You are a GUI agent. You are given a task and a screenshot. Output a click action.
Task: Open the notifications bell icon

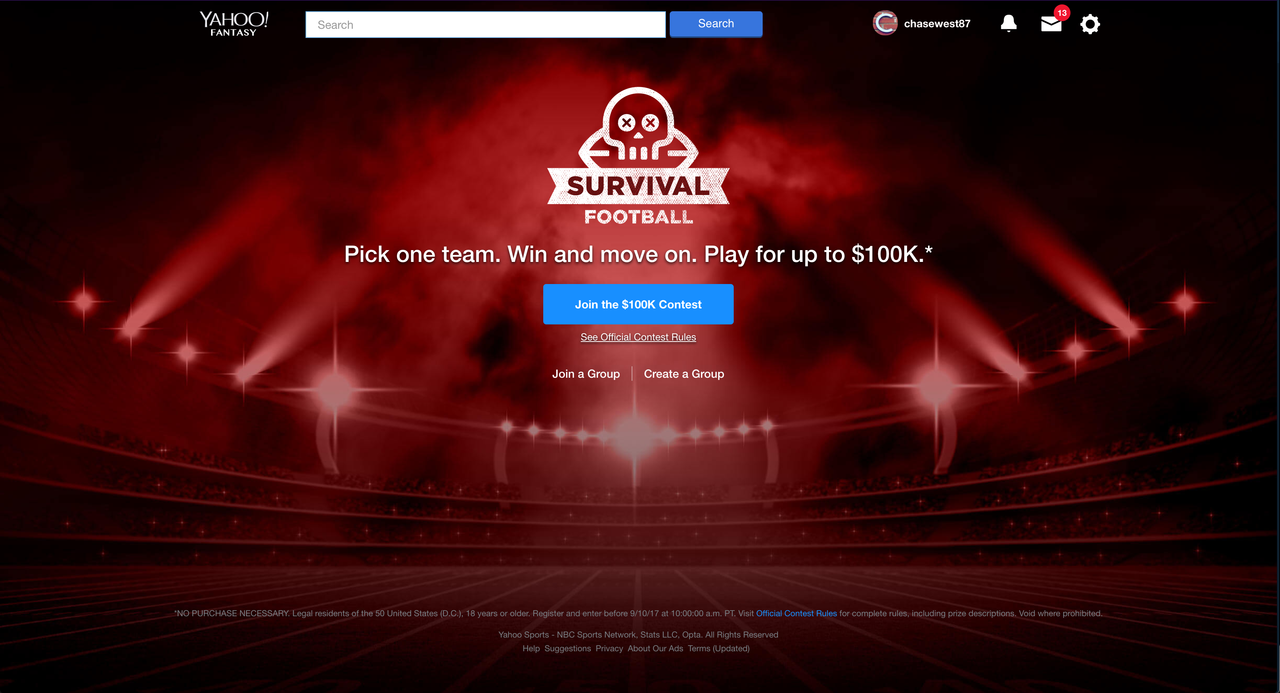[x=1009, y=24]
